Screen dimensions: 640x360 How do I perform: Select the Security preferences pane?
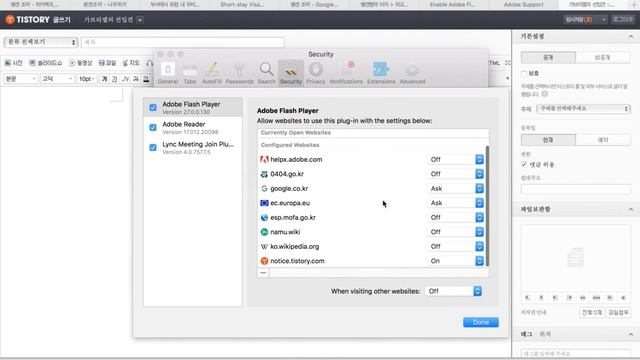[291, 73]
